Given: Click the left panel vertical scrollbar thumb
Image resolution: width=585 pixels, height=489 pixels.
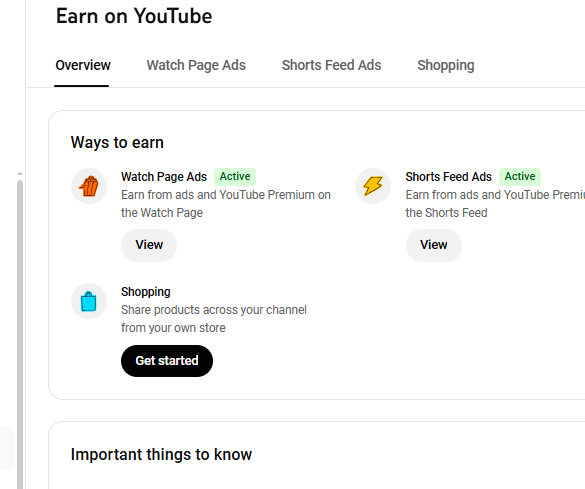Looking at the screenshot, I should [x=20, y=334].
